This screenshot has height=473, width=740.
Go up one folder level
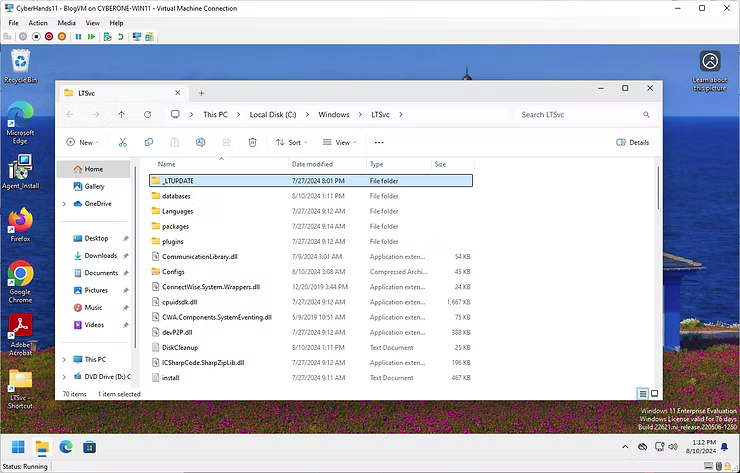(121, 115)
